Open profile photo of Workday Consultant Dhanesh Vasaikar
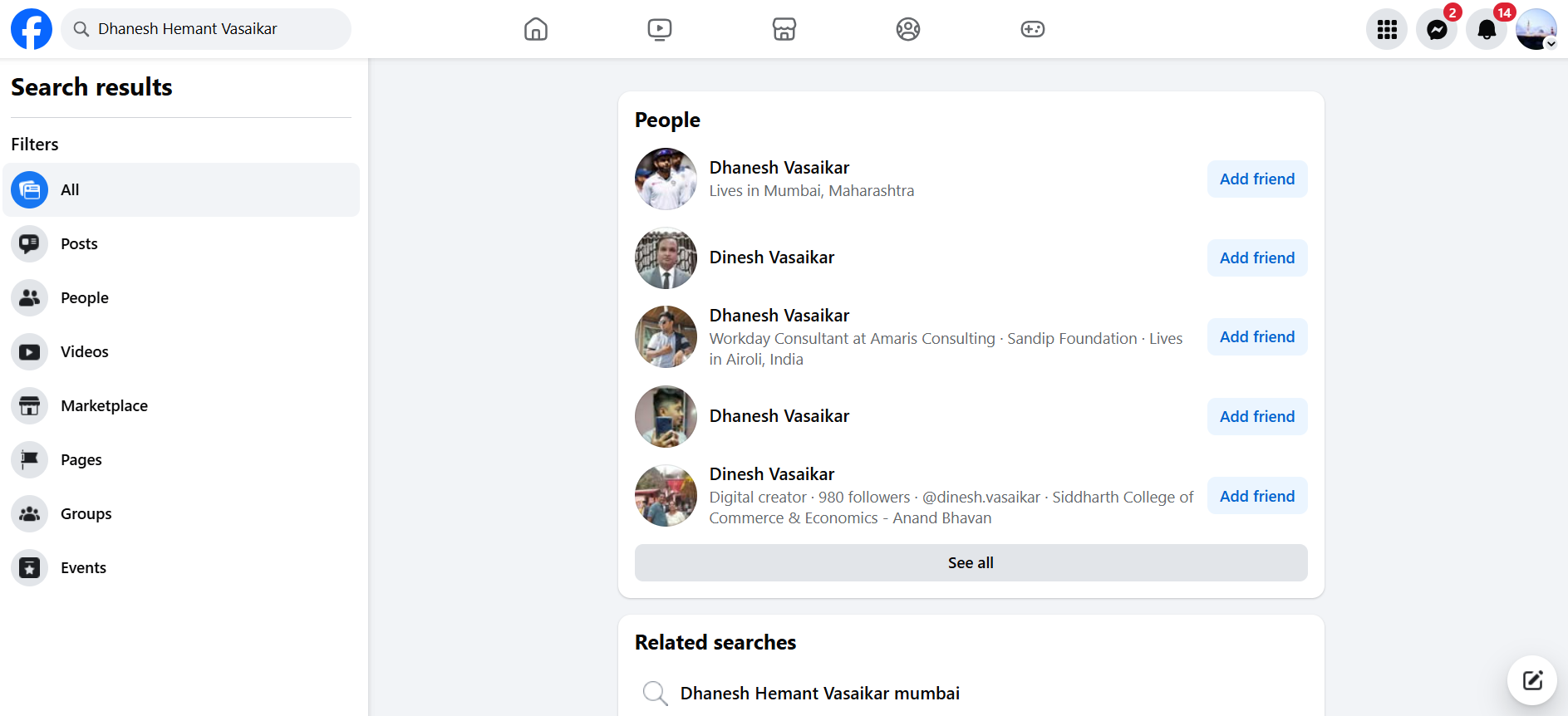1568x716 pixels. pos(666,337)
